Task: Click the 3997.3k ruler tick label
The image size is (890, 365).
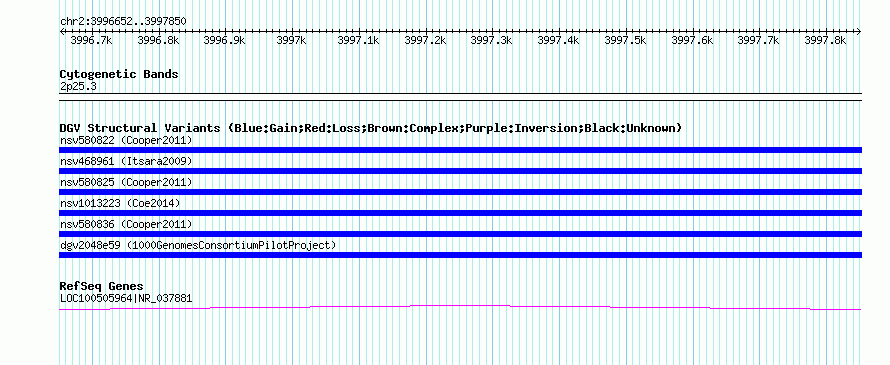Action: pyautogui.click(x=492, y=40)
